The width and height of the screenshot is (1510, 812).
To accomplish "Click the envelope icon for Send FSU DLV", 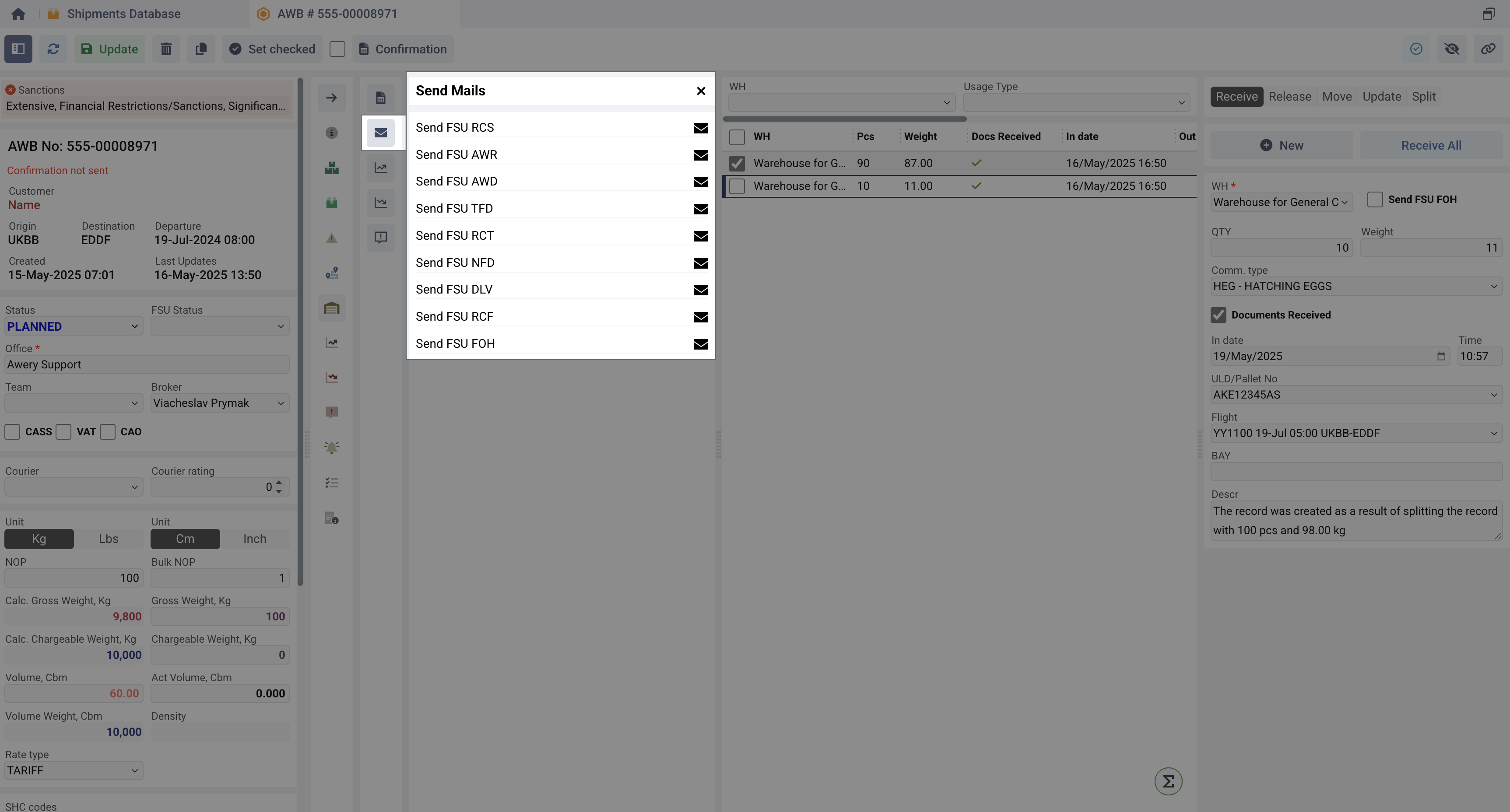I will (x=700, y=290).
